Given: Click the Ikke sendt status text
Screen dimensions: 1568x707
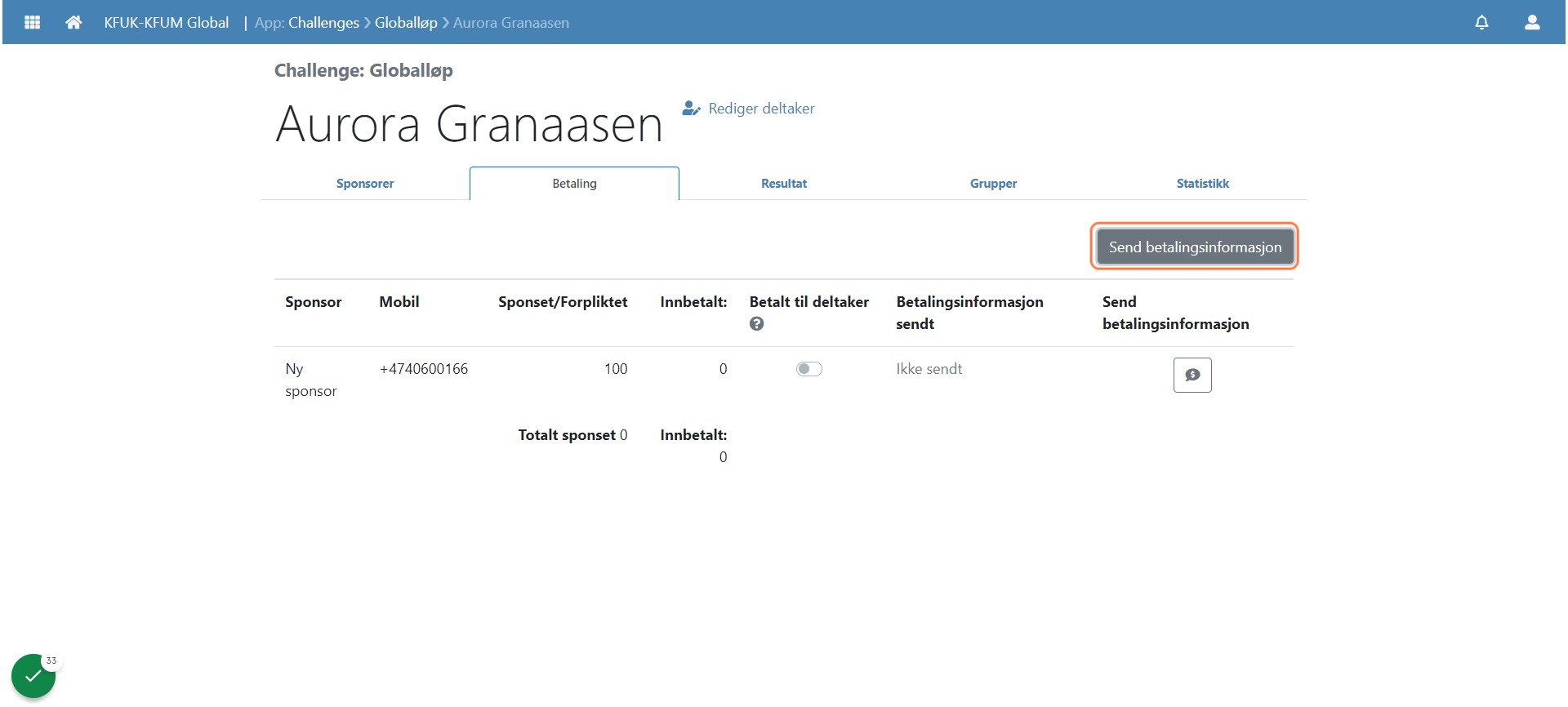Looking at the screenshot, I should coord(929,369).
